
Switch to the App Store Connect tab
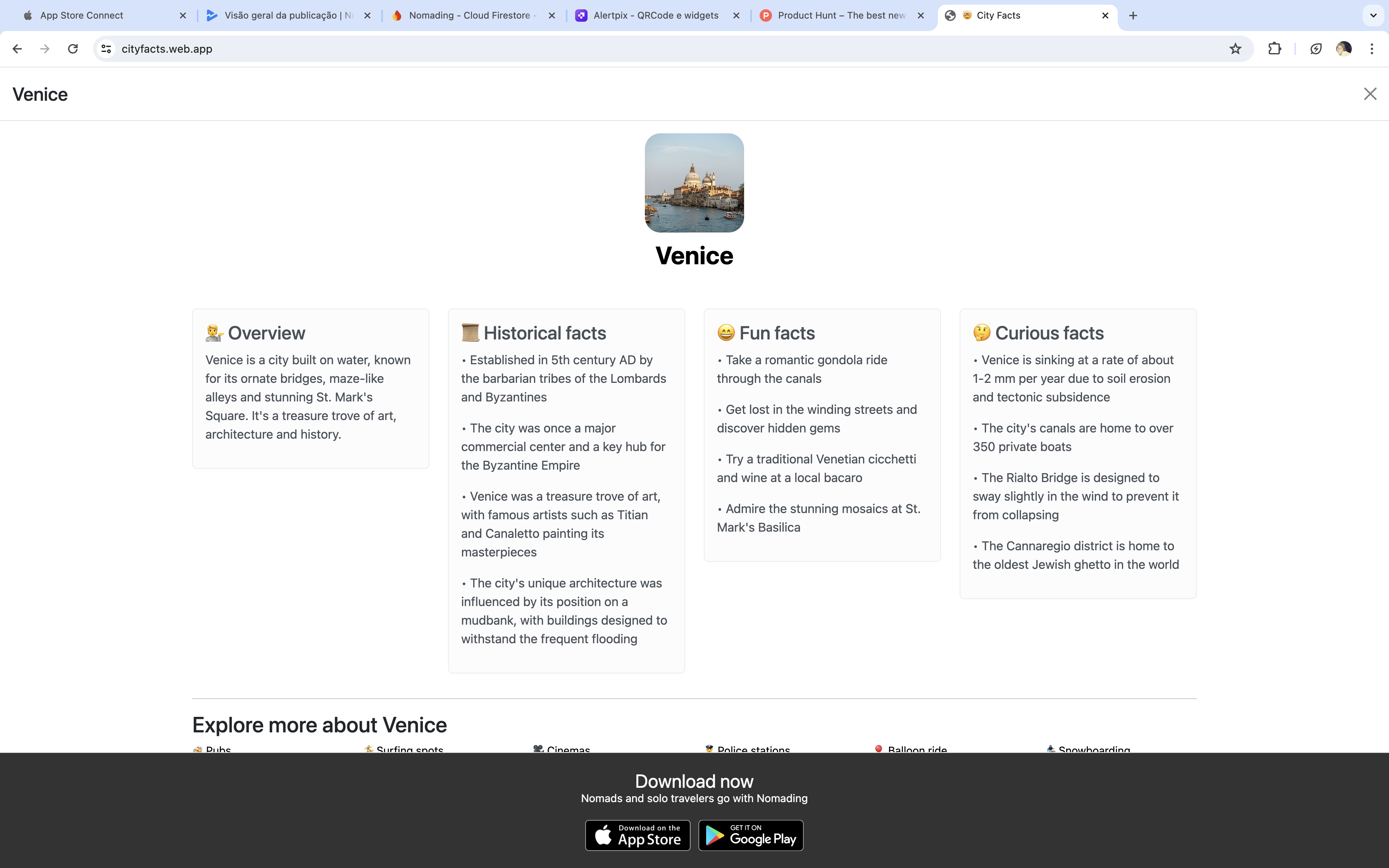(81, 15)
